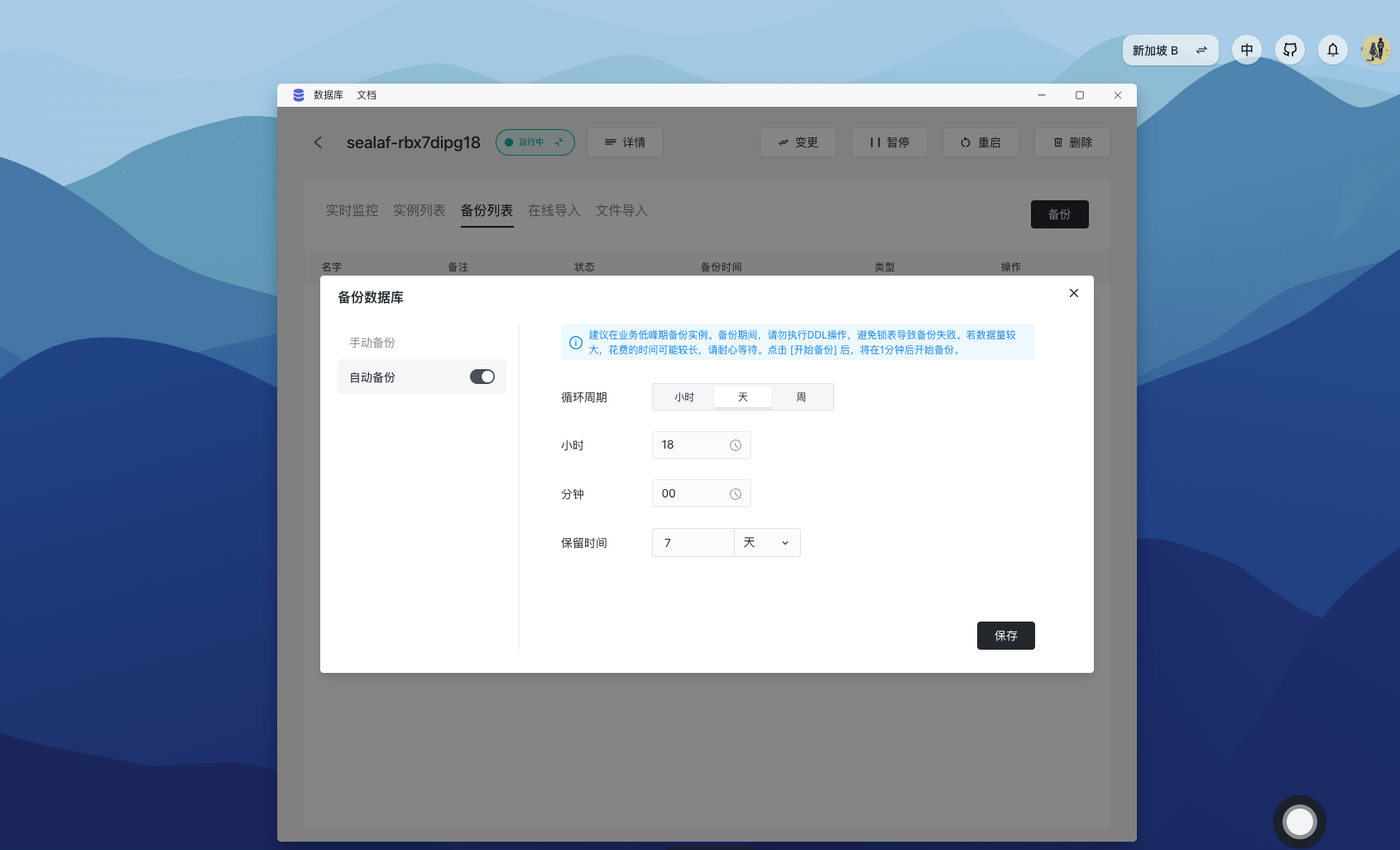Click the 保存 button
The width and height of the screenshot is (1400, 850).
[1006, 636]
